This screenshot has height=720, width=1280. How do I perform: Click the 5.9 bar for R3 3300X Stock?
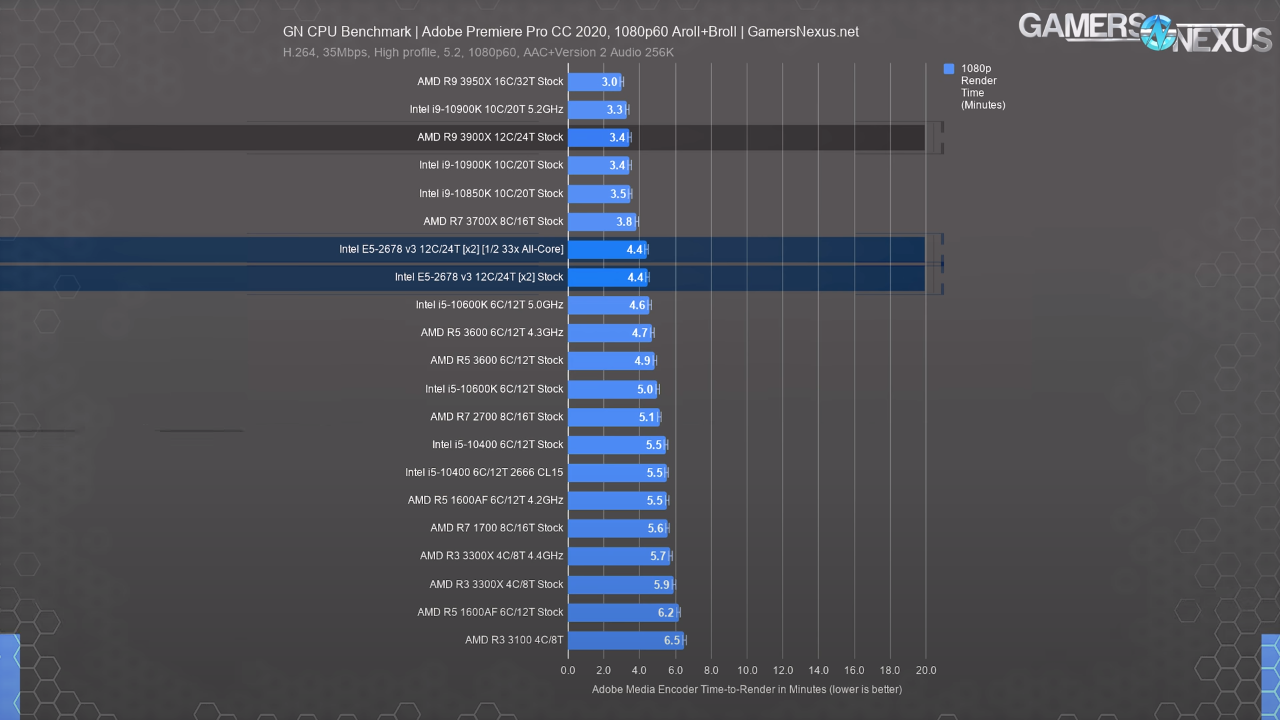pos(621,585)
